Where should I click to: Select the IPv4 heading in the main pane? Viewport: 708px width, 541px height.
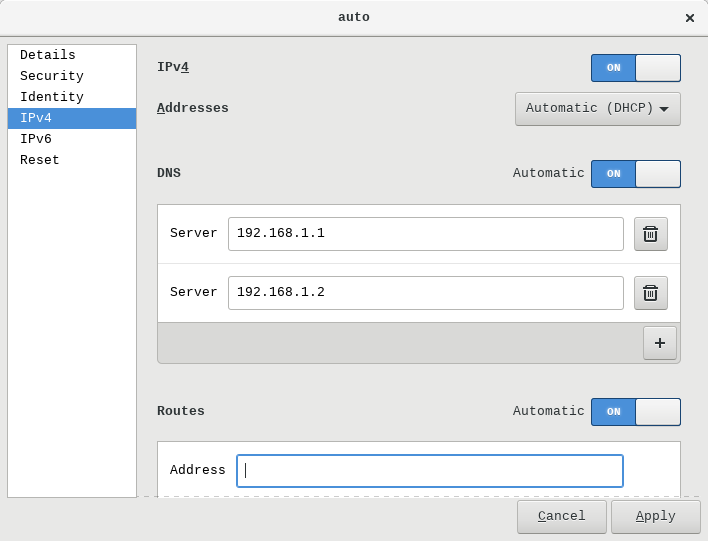173,67
